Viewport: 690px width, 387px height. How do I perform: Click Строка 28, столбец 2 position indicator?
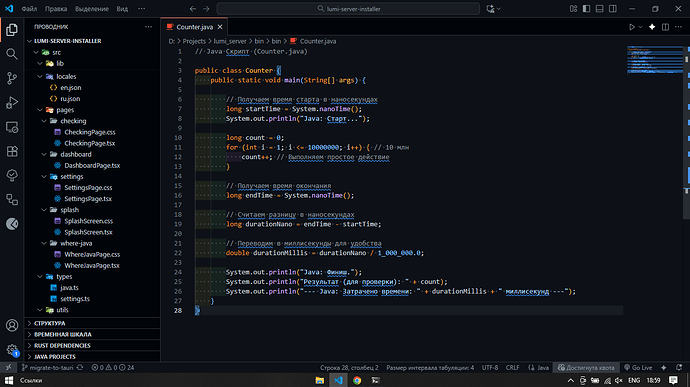[349, 367]
